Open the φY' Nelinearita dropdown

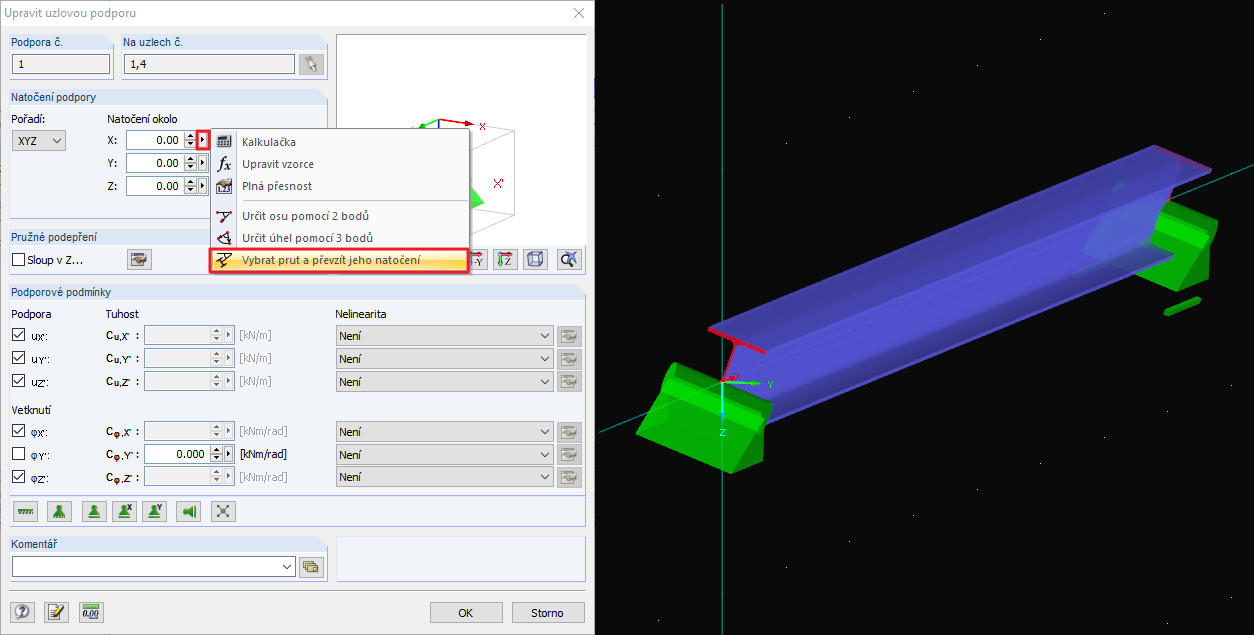pos(444,454)
